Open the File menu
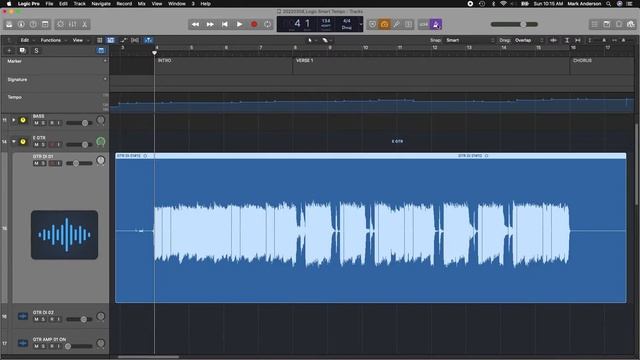640x360 pixels. point(49,4)
